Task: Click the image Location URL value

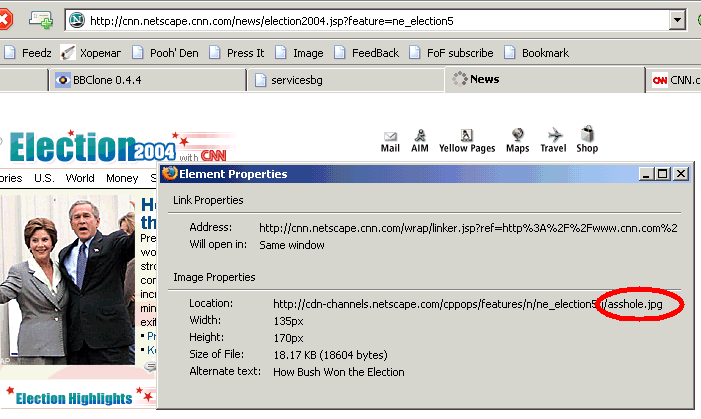Action: [x=468, y=304]
